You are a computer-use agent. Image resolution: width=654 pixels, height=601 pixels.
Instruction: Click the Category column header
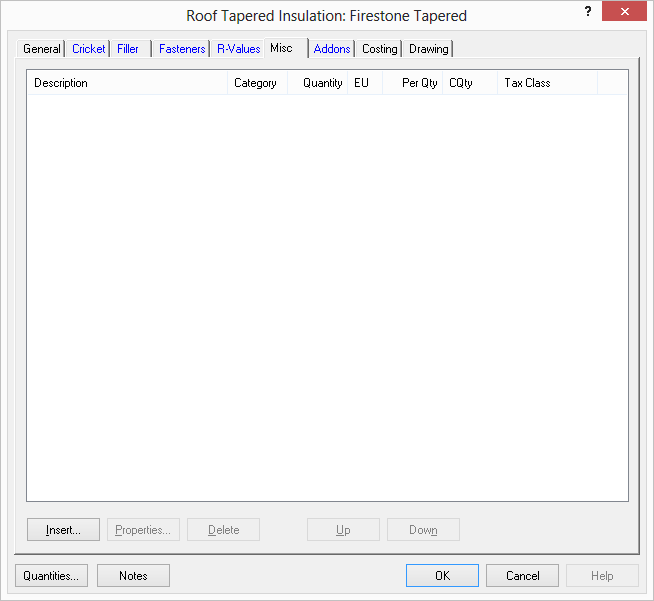(257, 83)
